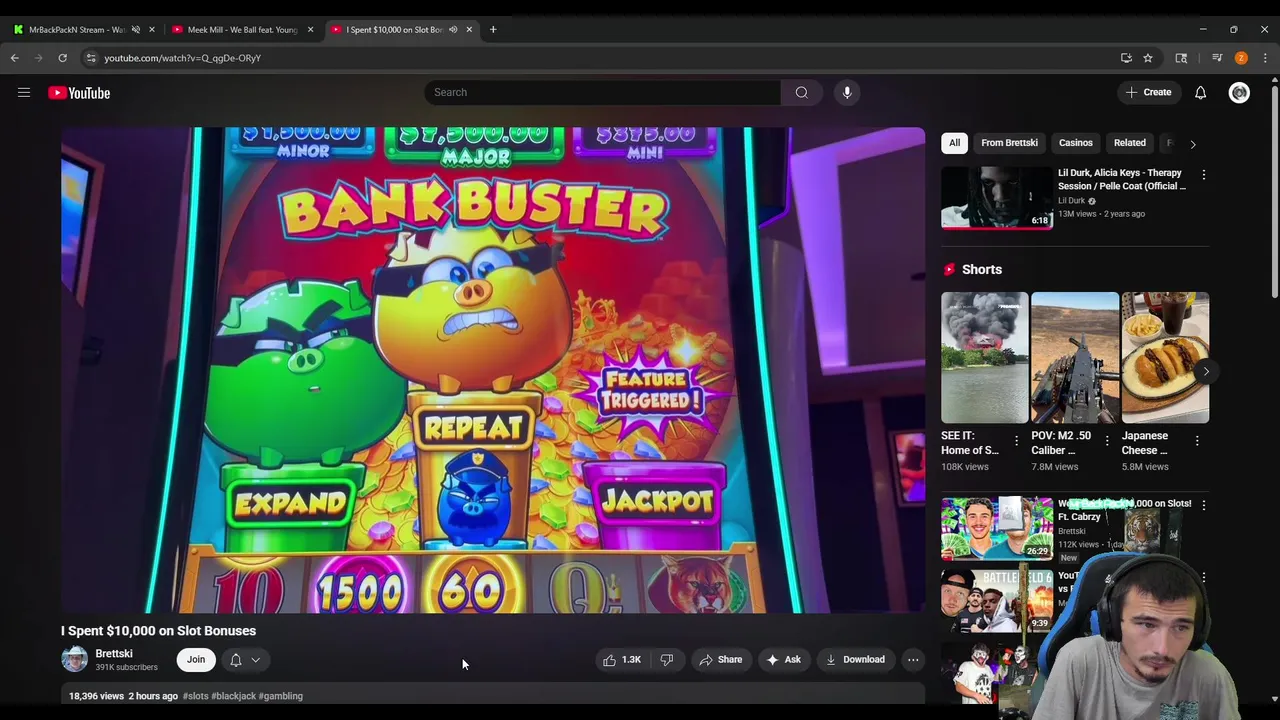The height and width of the screenshot is (720, 1280).
Task: Open more actions ellipsis below video
Action: click(x=913, y=660)
